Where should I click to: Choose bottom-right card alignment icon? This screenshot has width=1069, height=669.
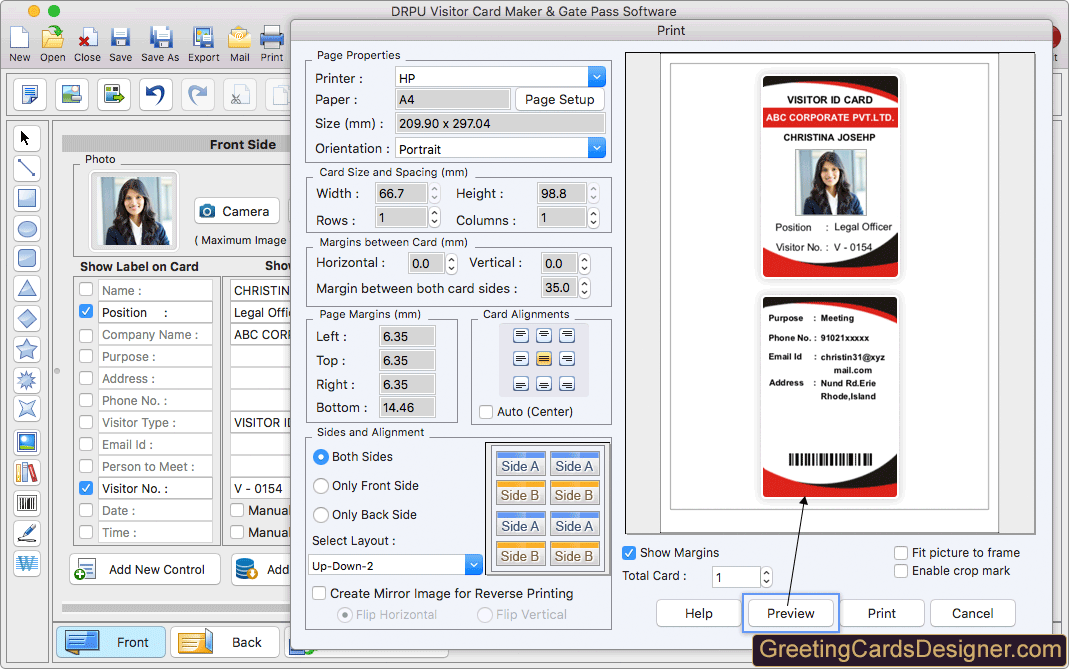point(567,384)
